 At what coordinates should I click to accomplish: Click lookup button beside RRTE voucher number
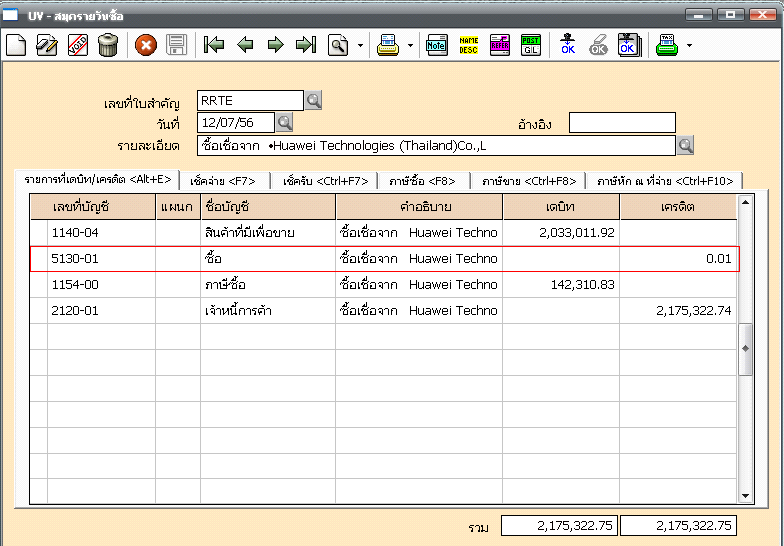pos(313,100)
